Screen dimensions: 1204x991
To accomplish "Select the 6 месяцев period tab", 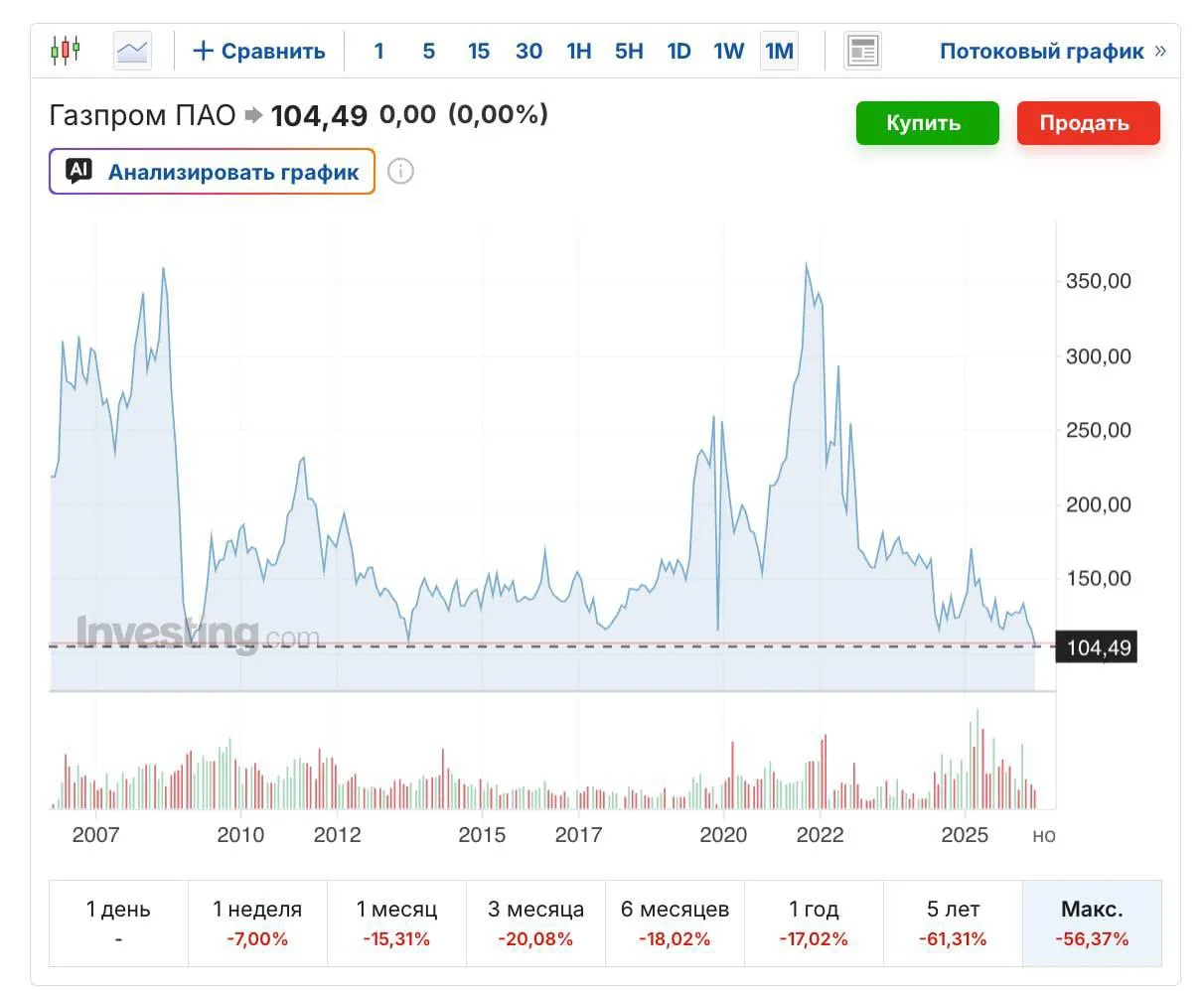I will tap(675, 922).
